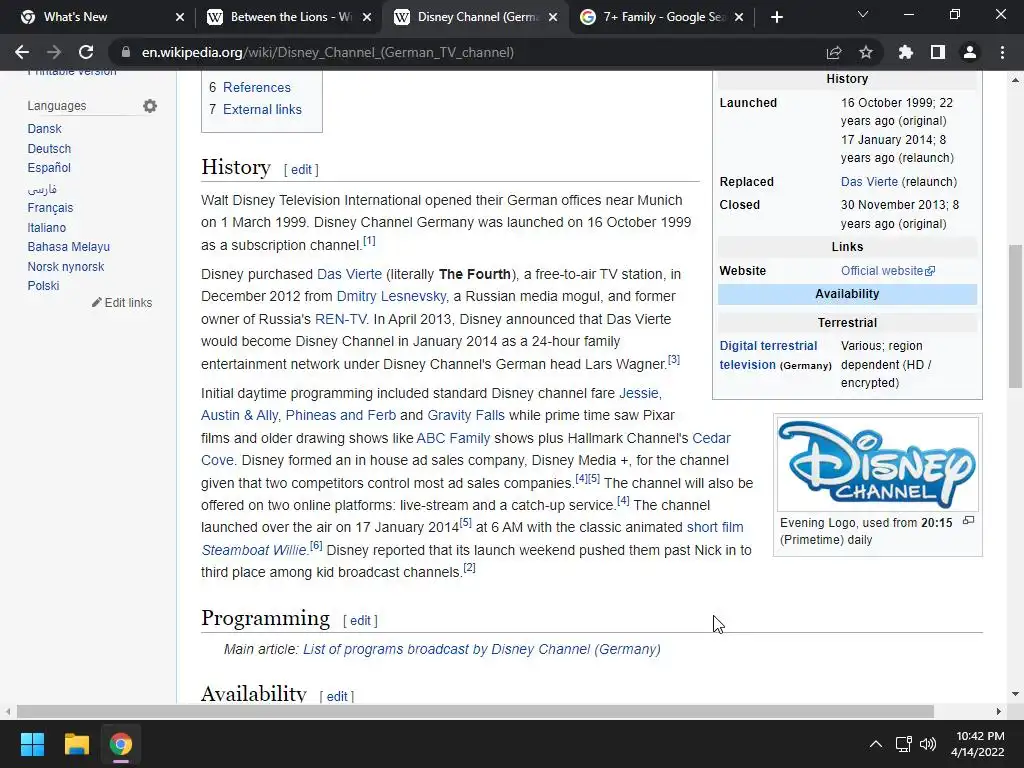Edit the Programming section
This screenshot has height=768, width=1024.
point(360,620)
